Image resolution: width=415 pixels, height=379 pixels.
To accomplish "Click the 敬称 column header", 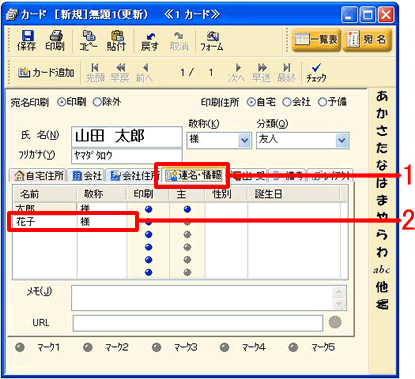I will click(x=102, y=194).
